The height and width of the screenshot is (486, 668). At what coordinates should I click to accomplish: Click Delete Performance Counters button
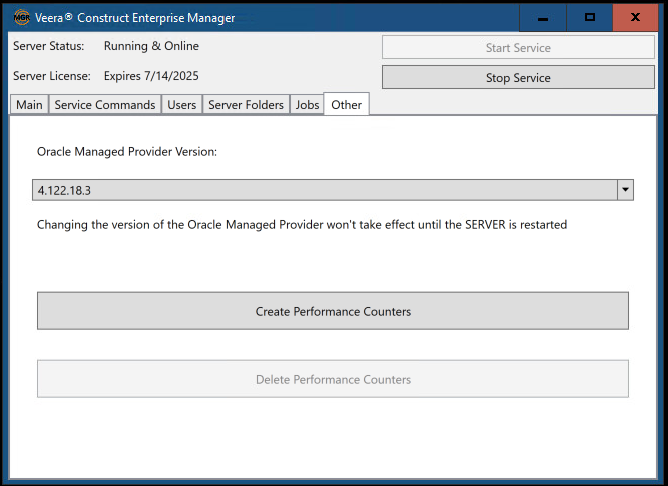pyautogui.click(x=333, y=379)
